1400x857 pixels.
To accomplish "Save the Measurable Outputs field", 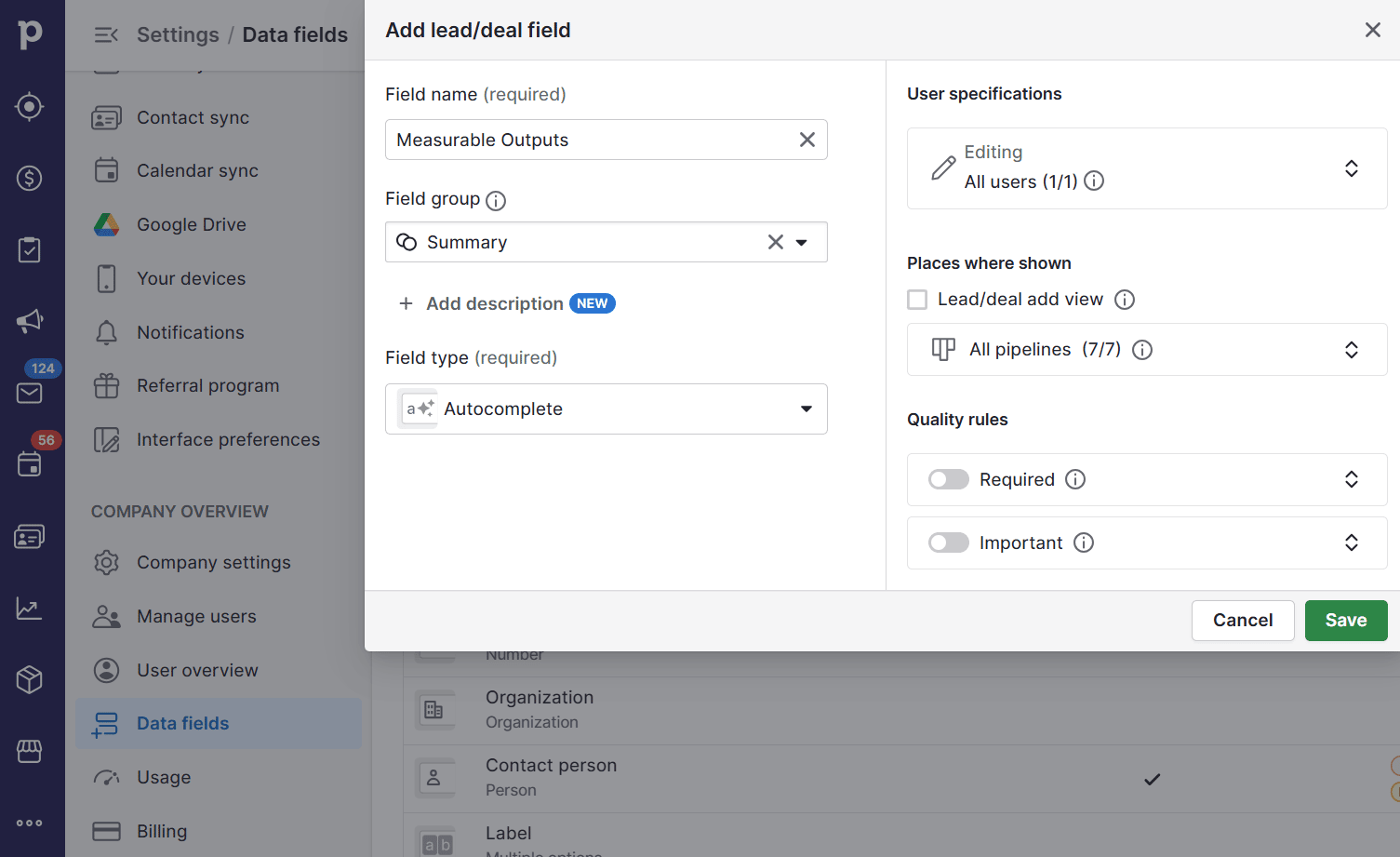I will pos(1346,620).
